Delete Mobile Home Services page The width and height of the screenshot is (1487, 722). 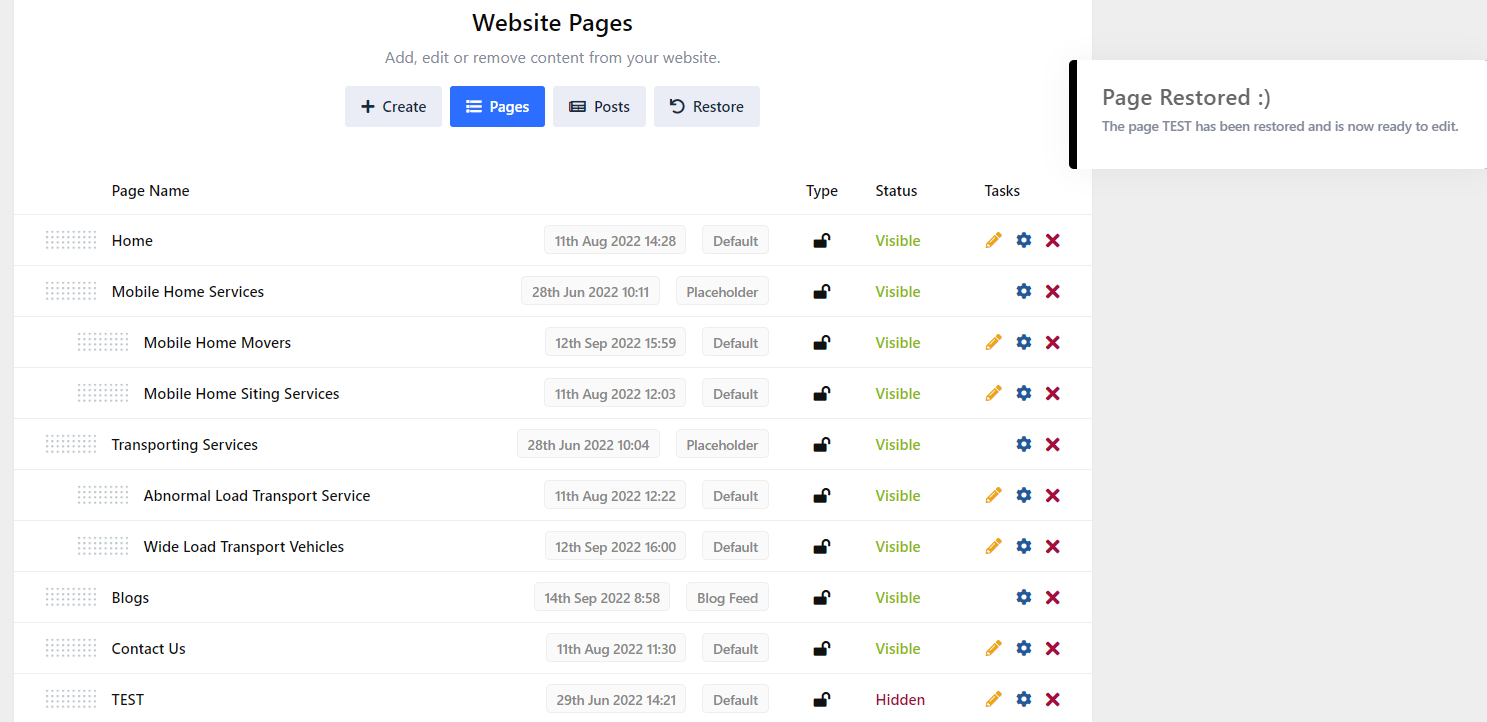tap(1052, 291)
